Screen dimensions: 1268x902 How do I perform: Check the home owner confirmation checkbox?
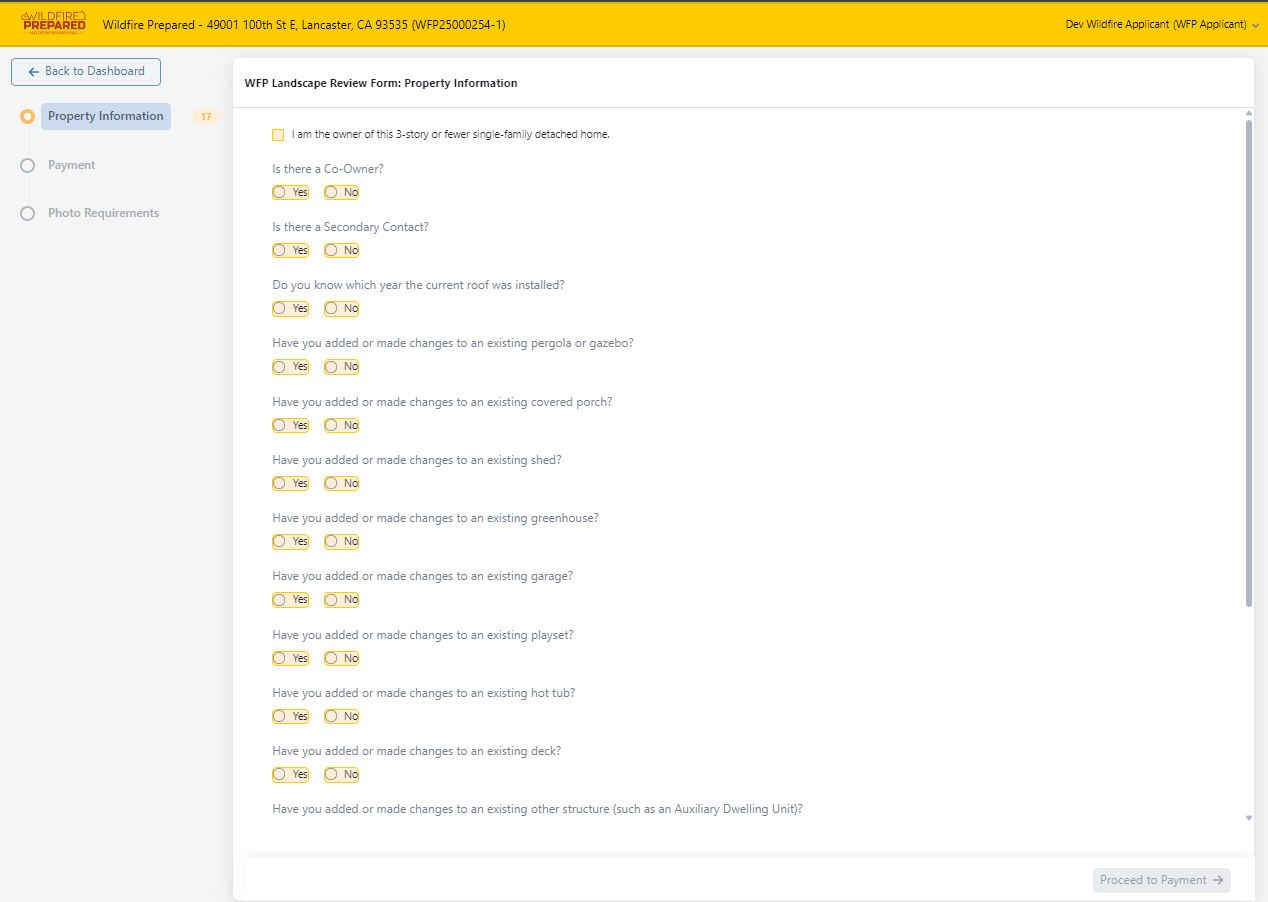click(x=278, y=135)
